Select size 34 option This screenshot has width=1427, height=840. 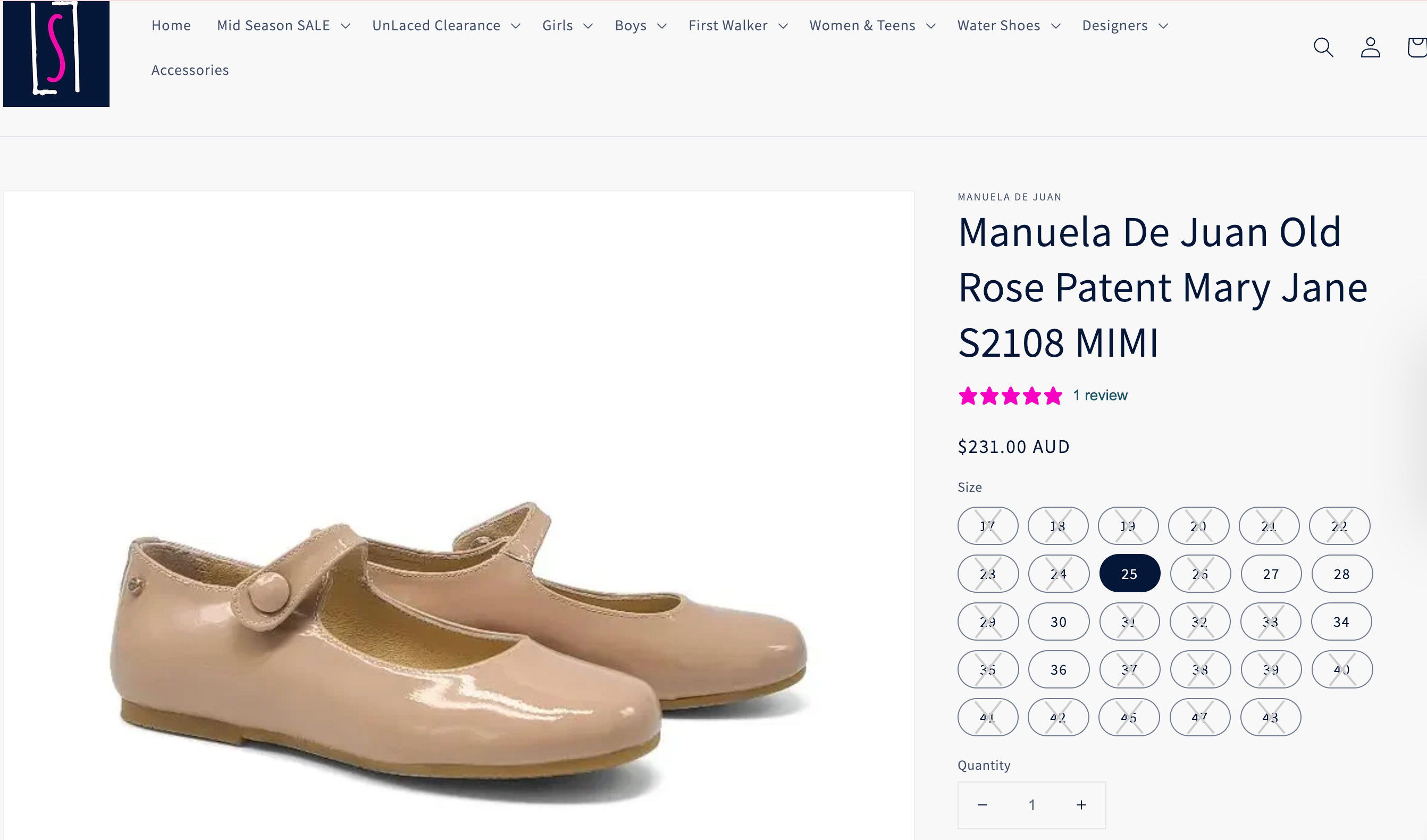pyautogui.click(x=1341, y=622)
